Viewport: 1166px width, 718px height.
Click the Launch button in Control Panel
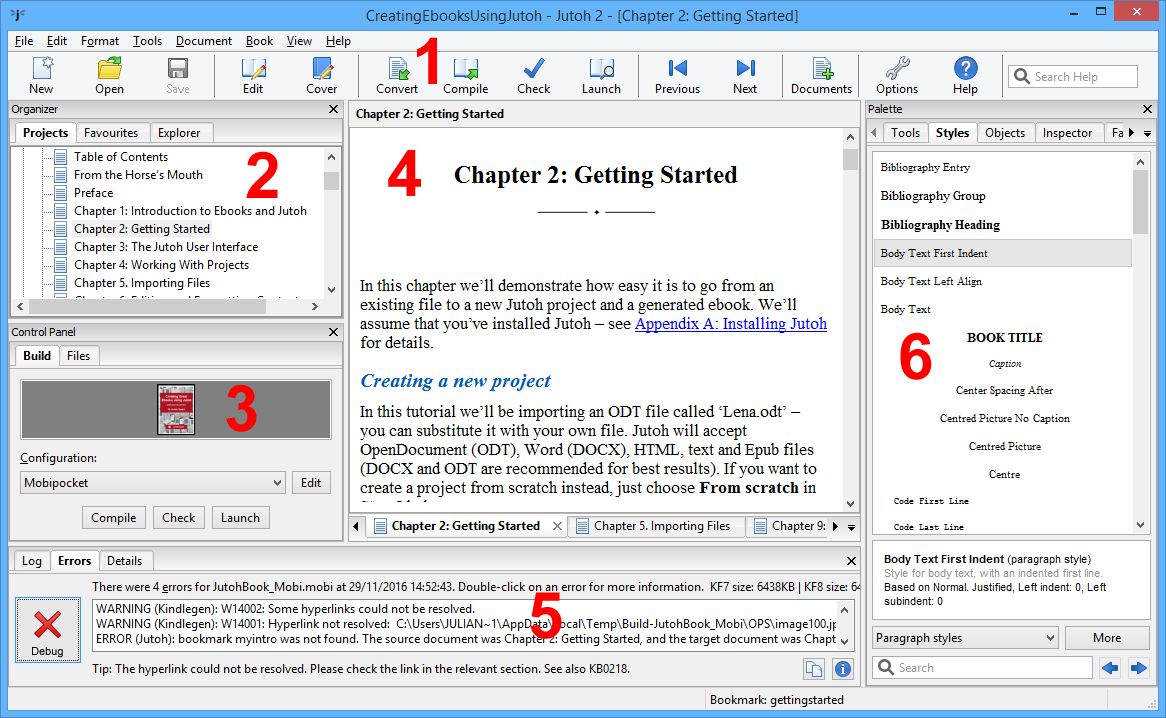[240, 518]
